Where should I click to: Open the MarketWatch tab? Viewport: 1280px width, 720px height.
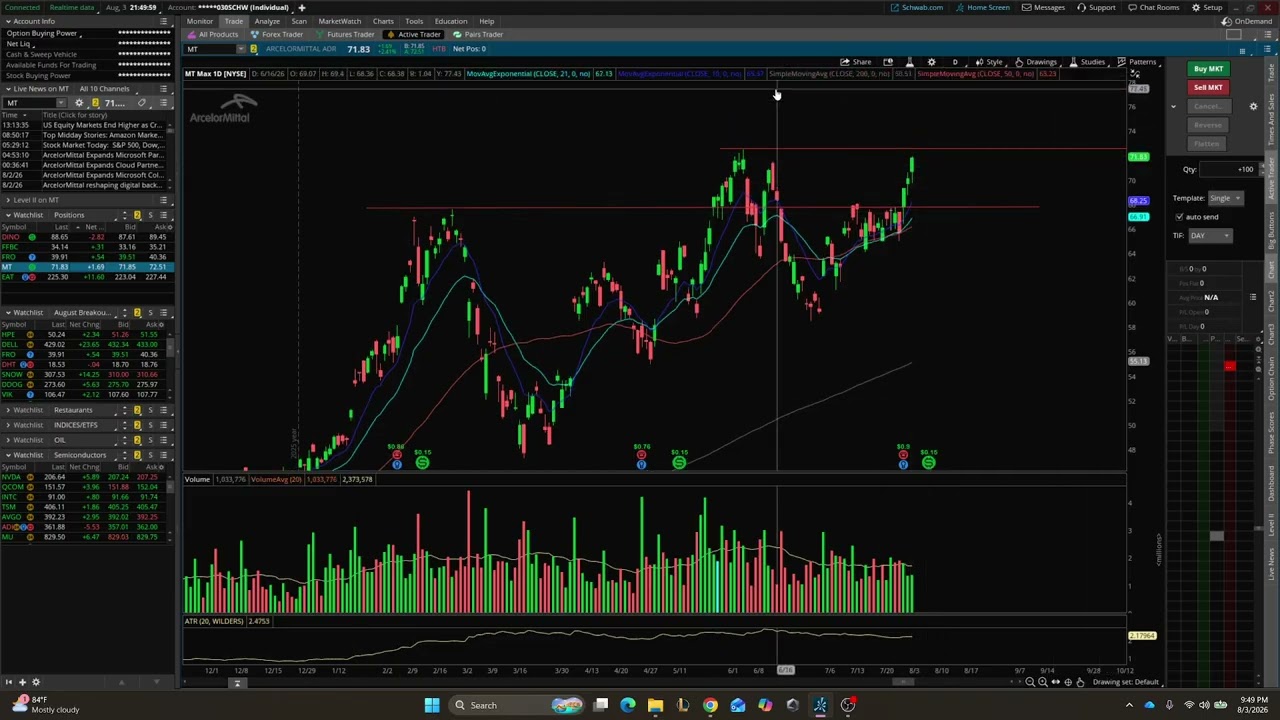tap(340, 21)
